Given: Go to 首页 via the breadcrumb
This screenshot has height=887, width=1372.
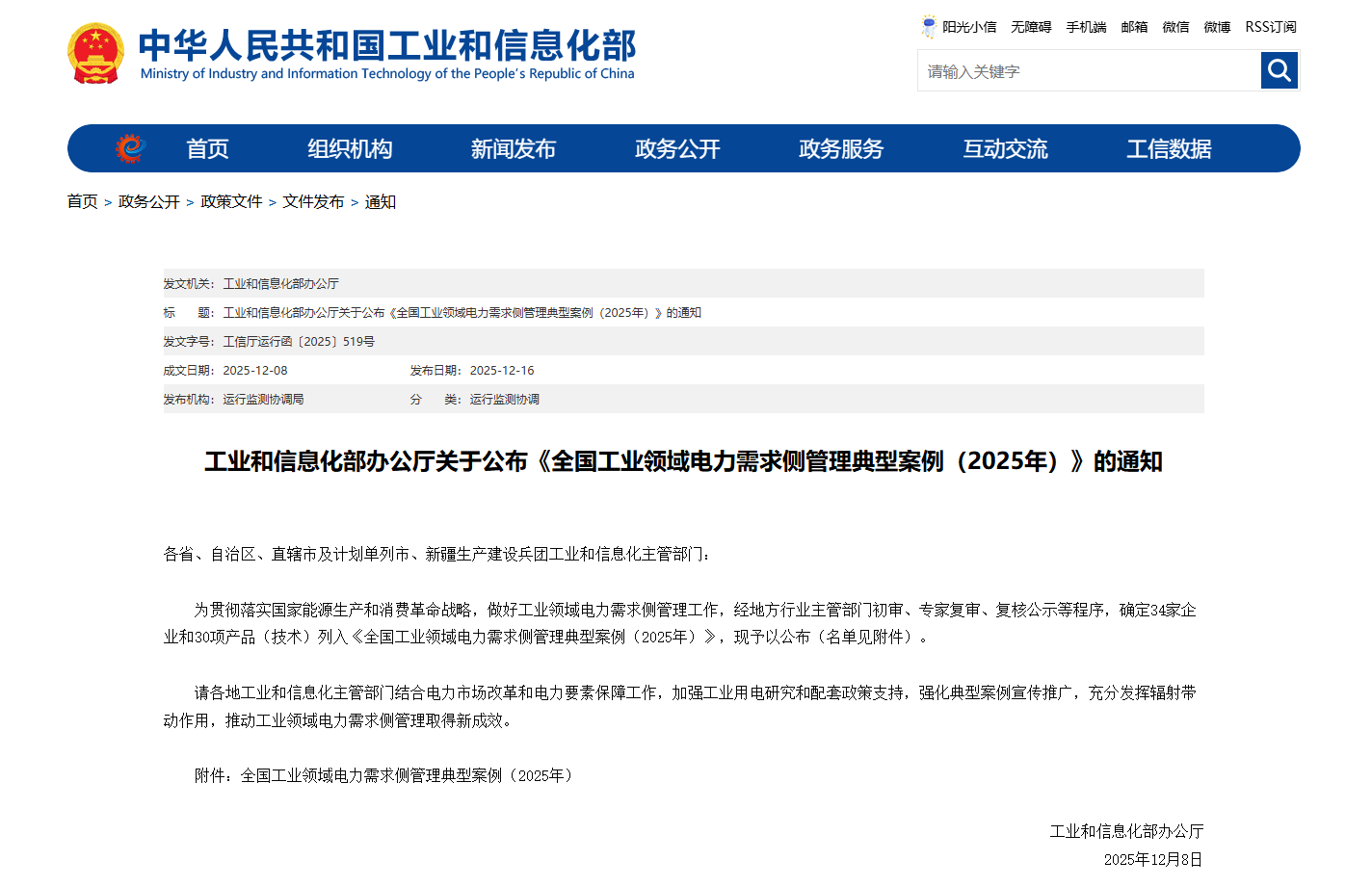Looking at the screenshot, I should pyautogui.click(x=82, y=201).
